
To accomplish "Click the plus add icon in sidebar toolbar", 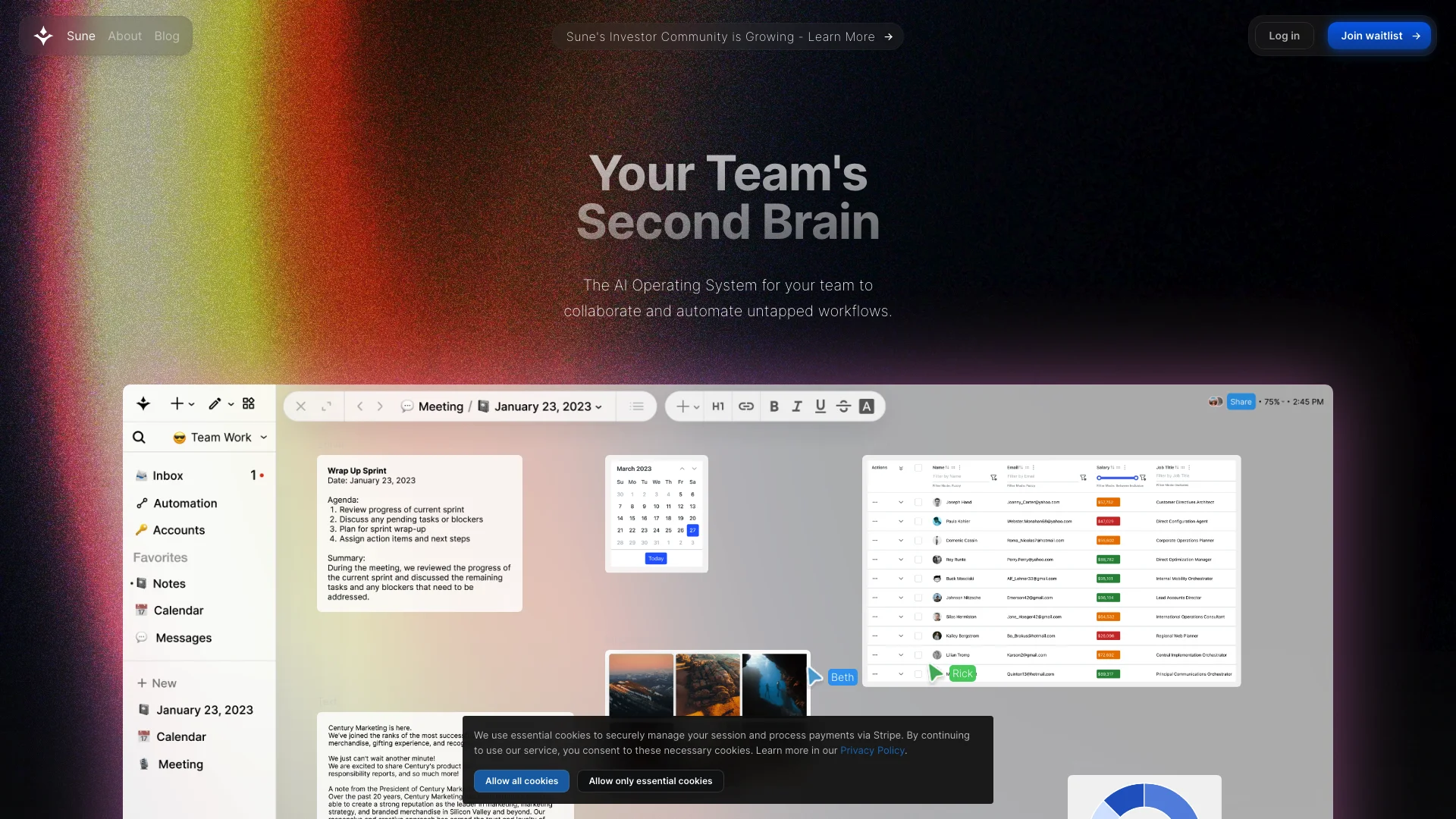I will 177,403.
